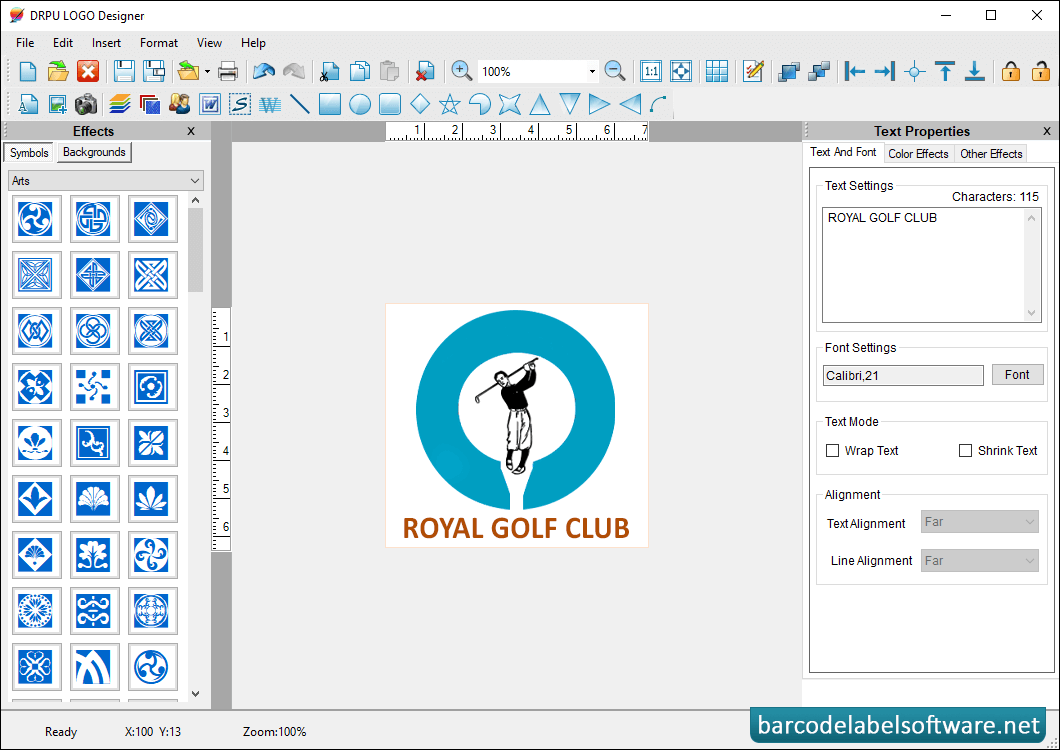Click the Calibri,21 font field

[x=903, y=375]
